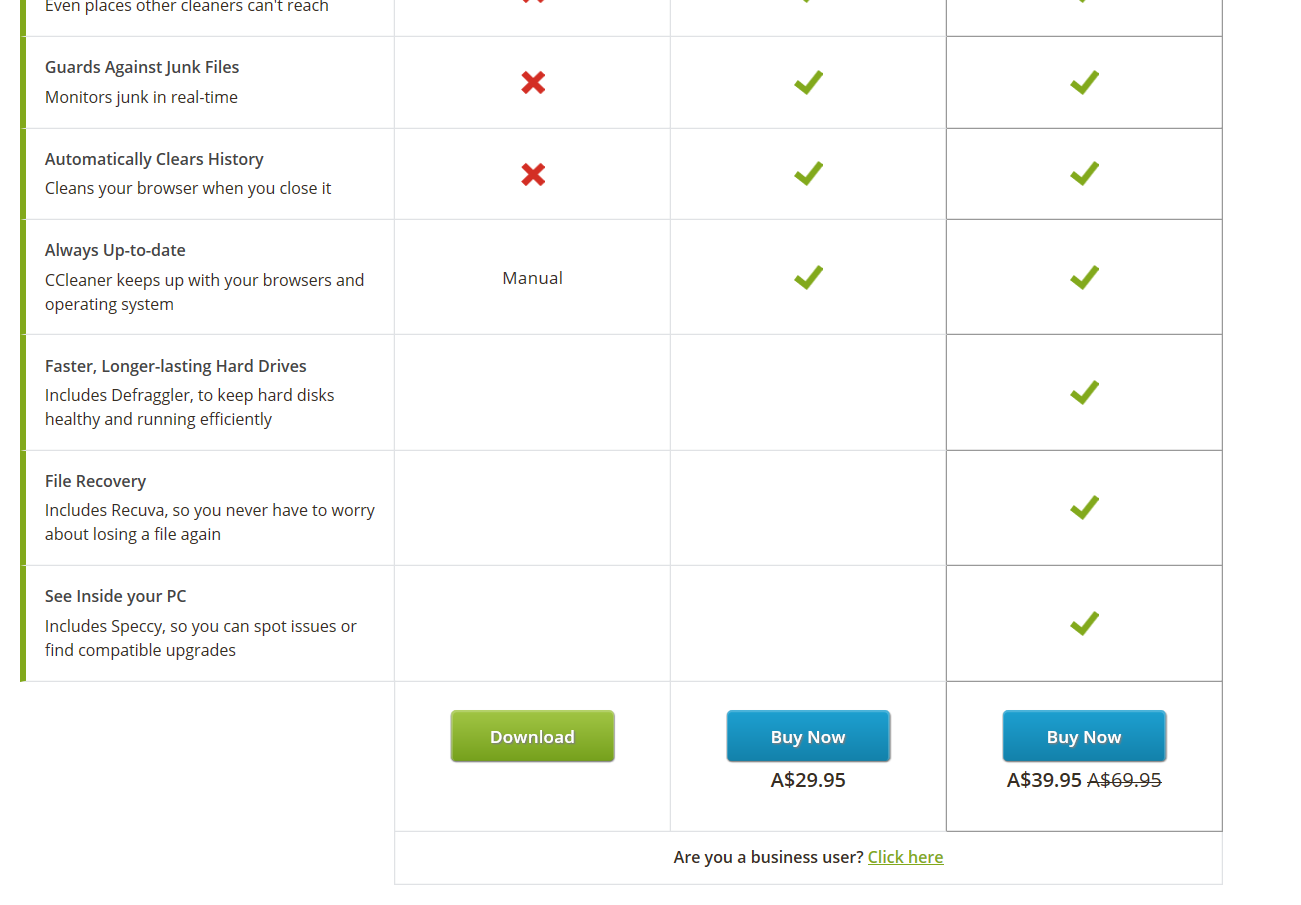The height and width of the screenshot is (905, 1301).
Task: Click Always Up-to-date check in A$29.95 column
Action: 808,277
